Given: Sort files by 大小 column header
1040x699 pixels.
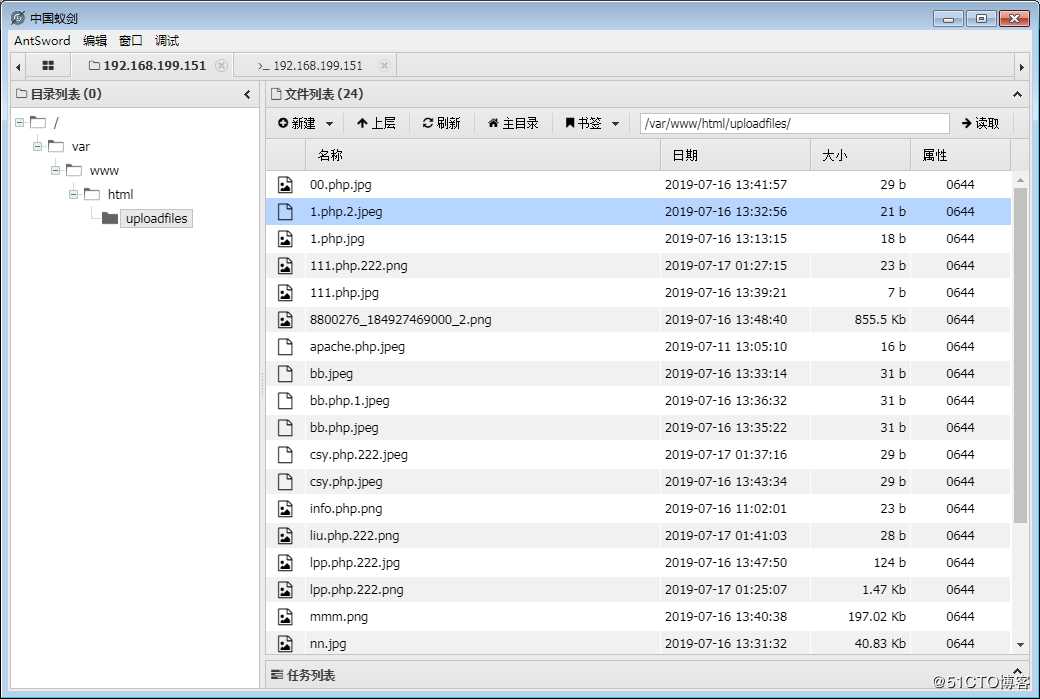Looking at the screenshot, I should coord(860,155).
